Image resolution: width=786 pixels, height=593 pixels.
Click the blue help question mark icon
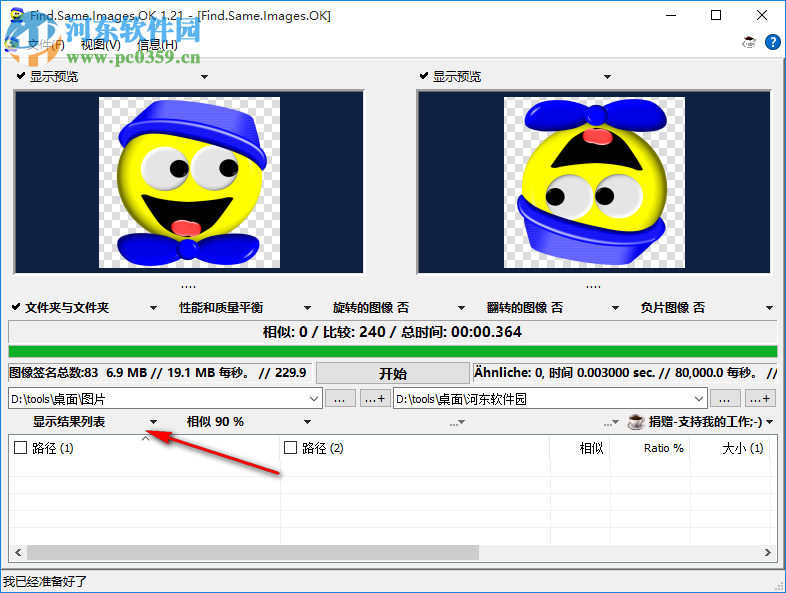[x=772, y=42]
